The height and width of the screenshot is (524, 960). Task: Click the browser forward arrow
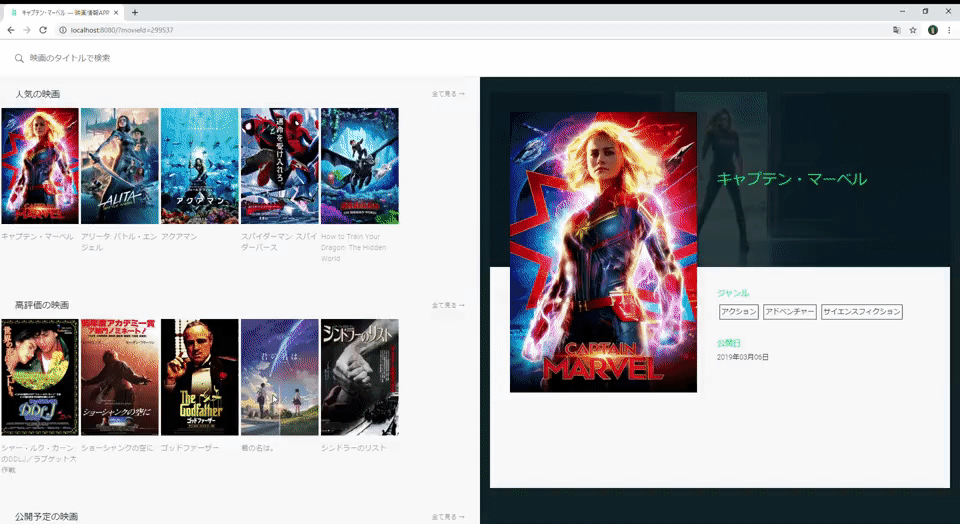tap(27, 30)
